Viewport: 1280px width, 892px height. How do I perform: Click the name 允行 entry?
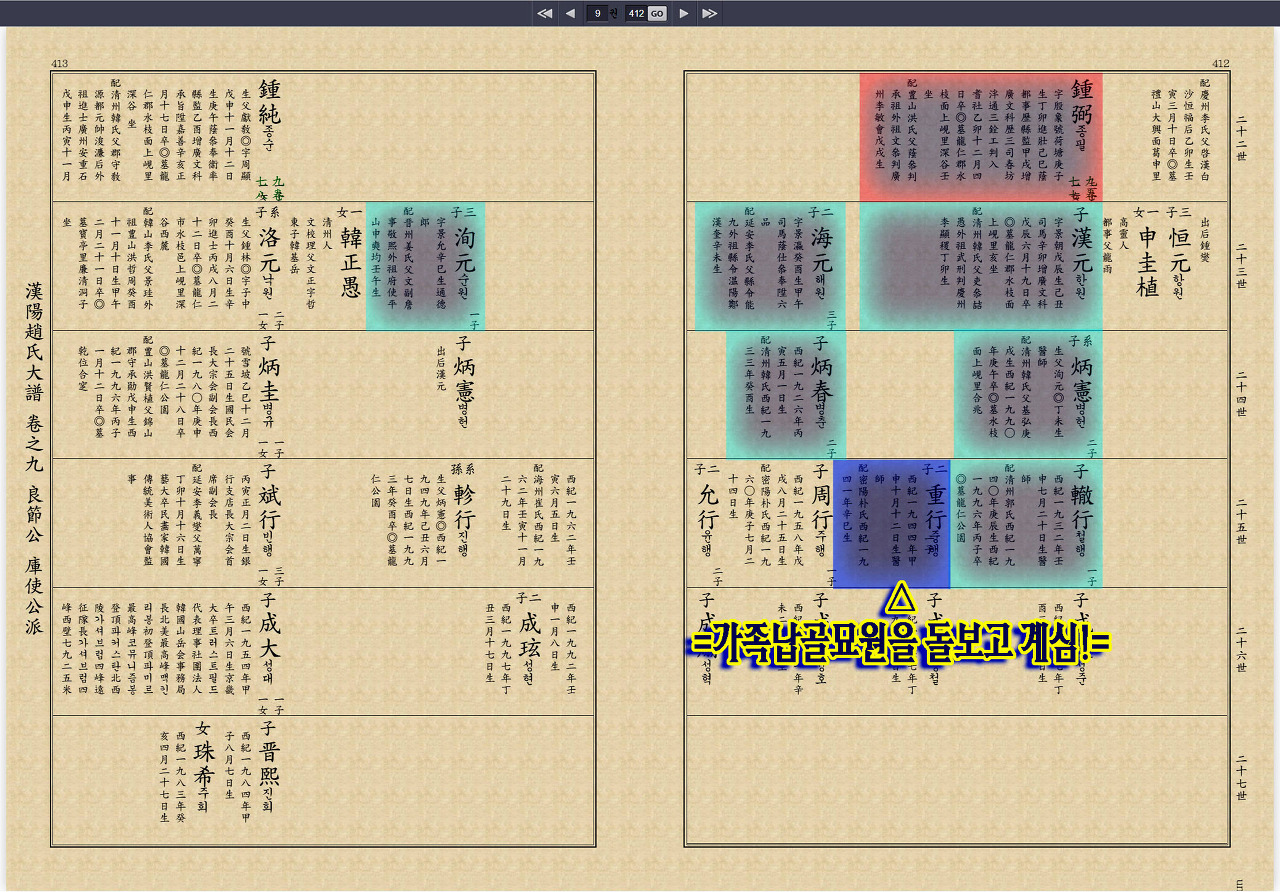[708, 508]
